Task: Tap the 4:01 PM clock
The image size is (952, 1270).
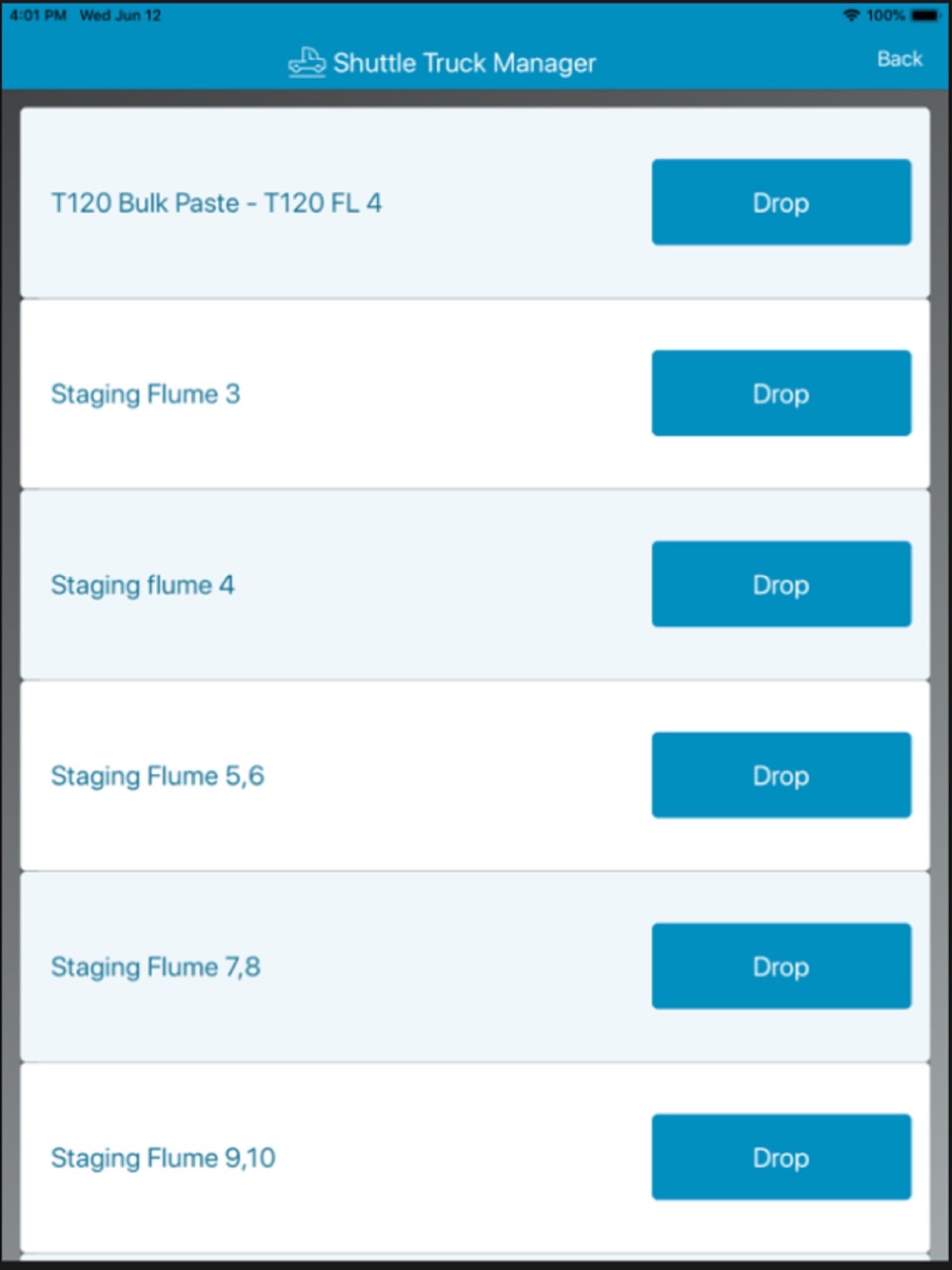Action: pyautogui.click(x=38, y=15)
